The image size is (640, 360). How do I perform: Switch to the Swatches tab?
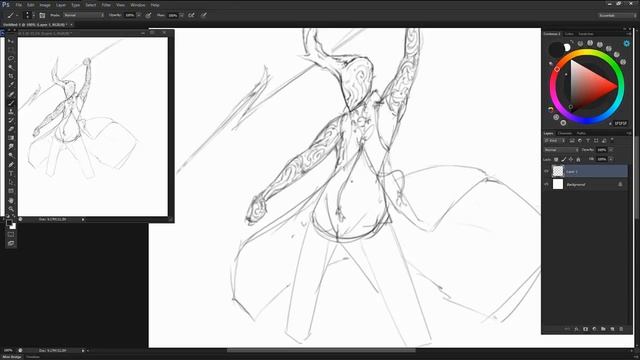[586, 34]
